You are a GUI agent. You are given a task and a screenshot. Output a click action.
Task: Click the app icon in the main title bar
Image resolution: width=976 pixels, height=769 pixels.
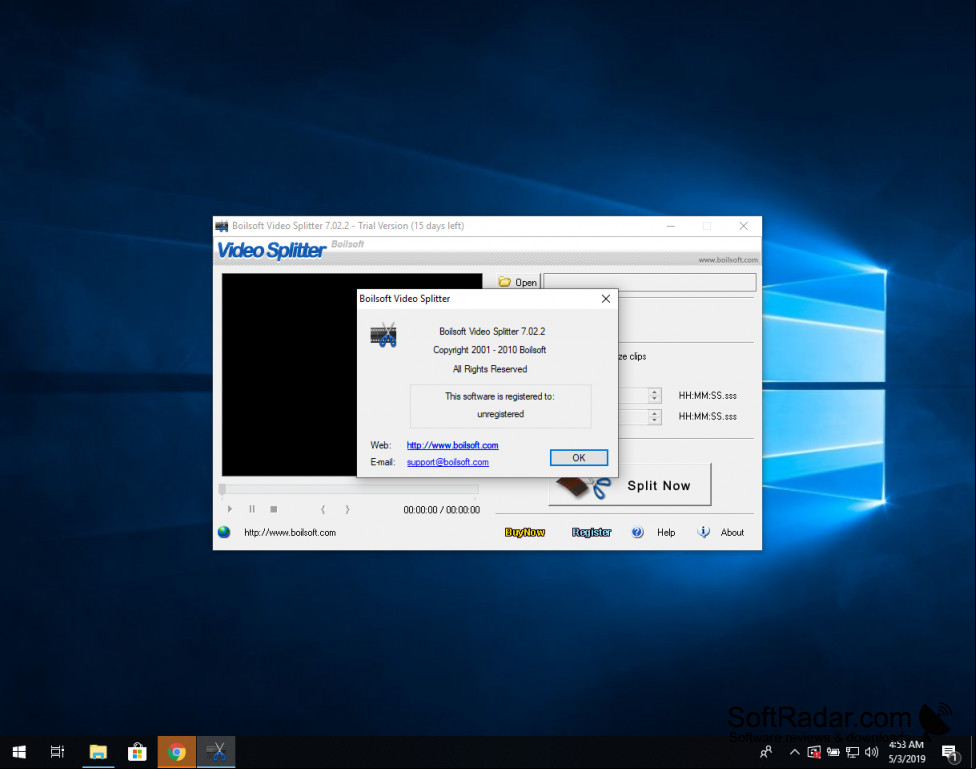[222, 226]
